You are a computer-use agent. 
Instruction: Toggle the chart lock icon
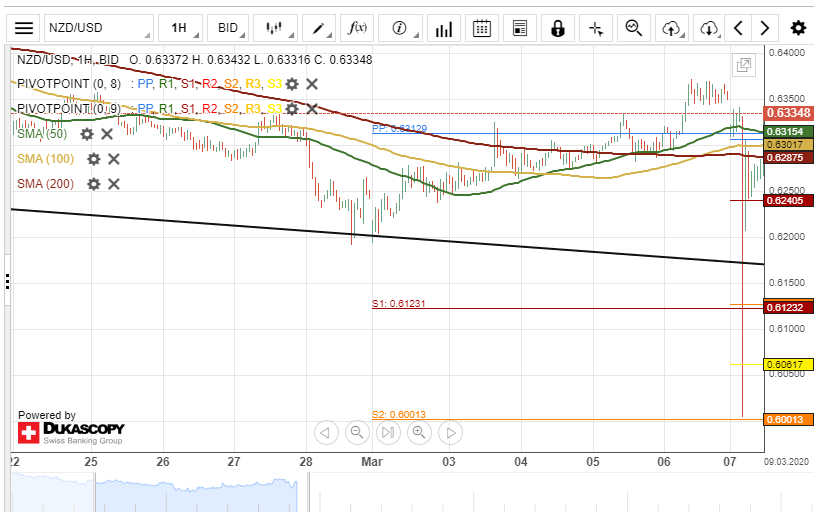[x=558, y=28]
